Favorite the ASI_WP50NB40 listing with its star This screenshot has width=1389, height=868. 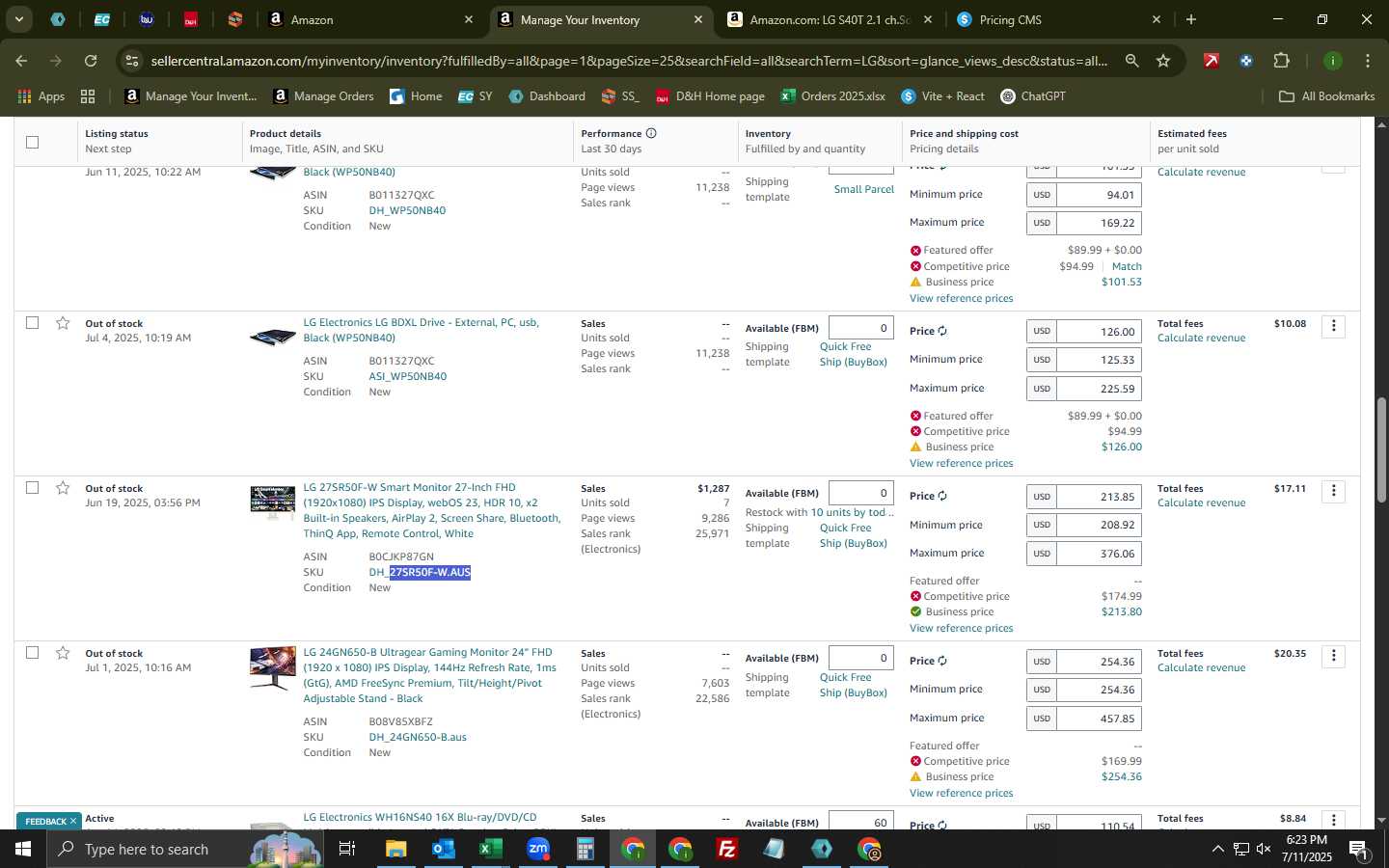coord(63,323)
